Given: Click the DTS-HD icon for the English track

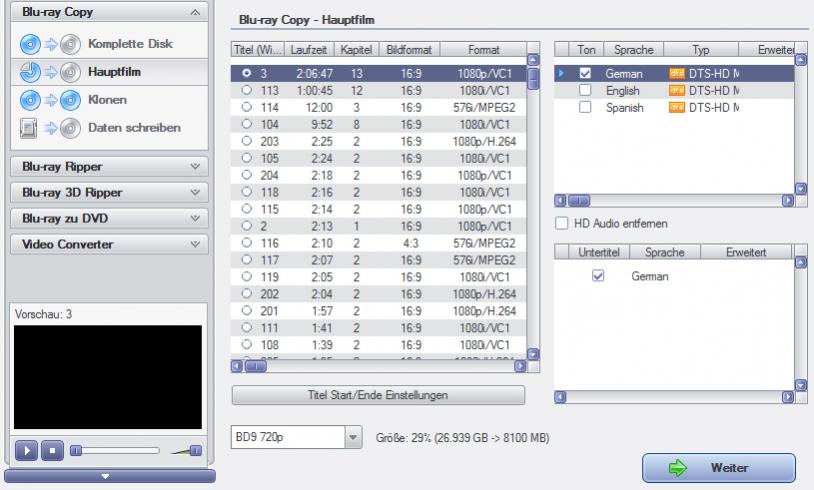Looking at the screenshot, I should click(x=675, y=90).
